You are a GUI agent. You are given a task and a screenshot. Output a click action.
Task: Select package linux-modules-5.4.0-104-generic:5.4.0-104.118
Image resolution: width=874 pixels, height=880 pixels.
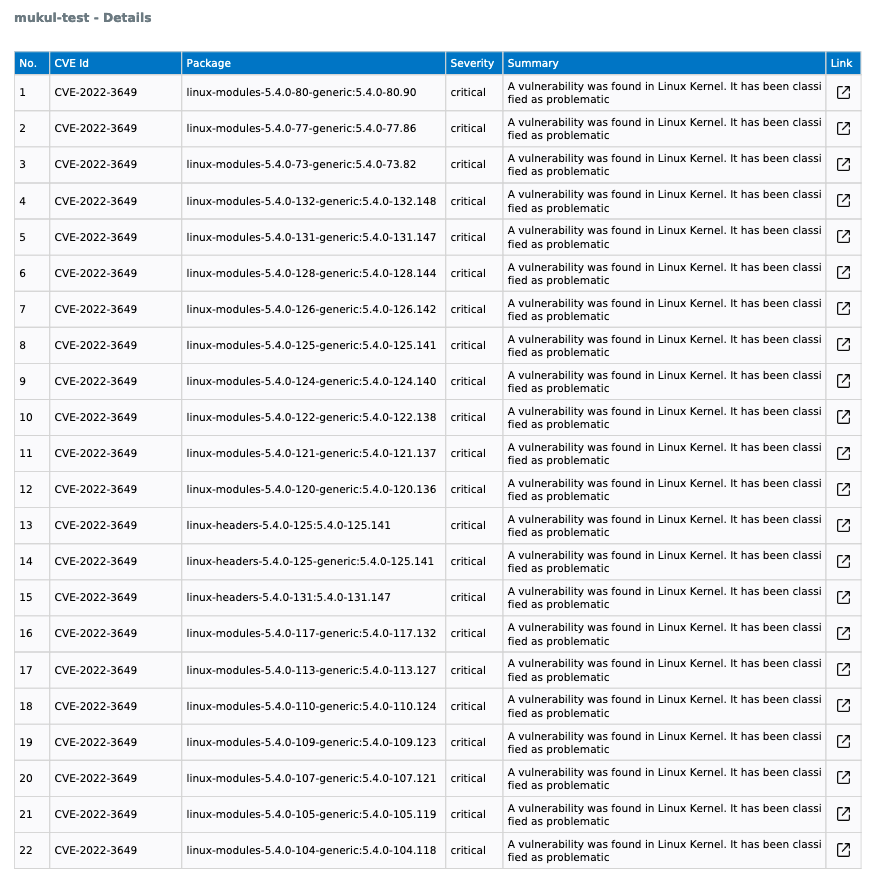(x=311, y=850)
